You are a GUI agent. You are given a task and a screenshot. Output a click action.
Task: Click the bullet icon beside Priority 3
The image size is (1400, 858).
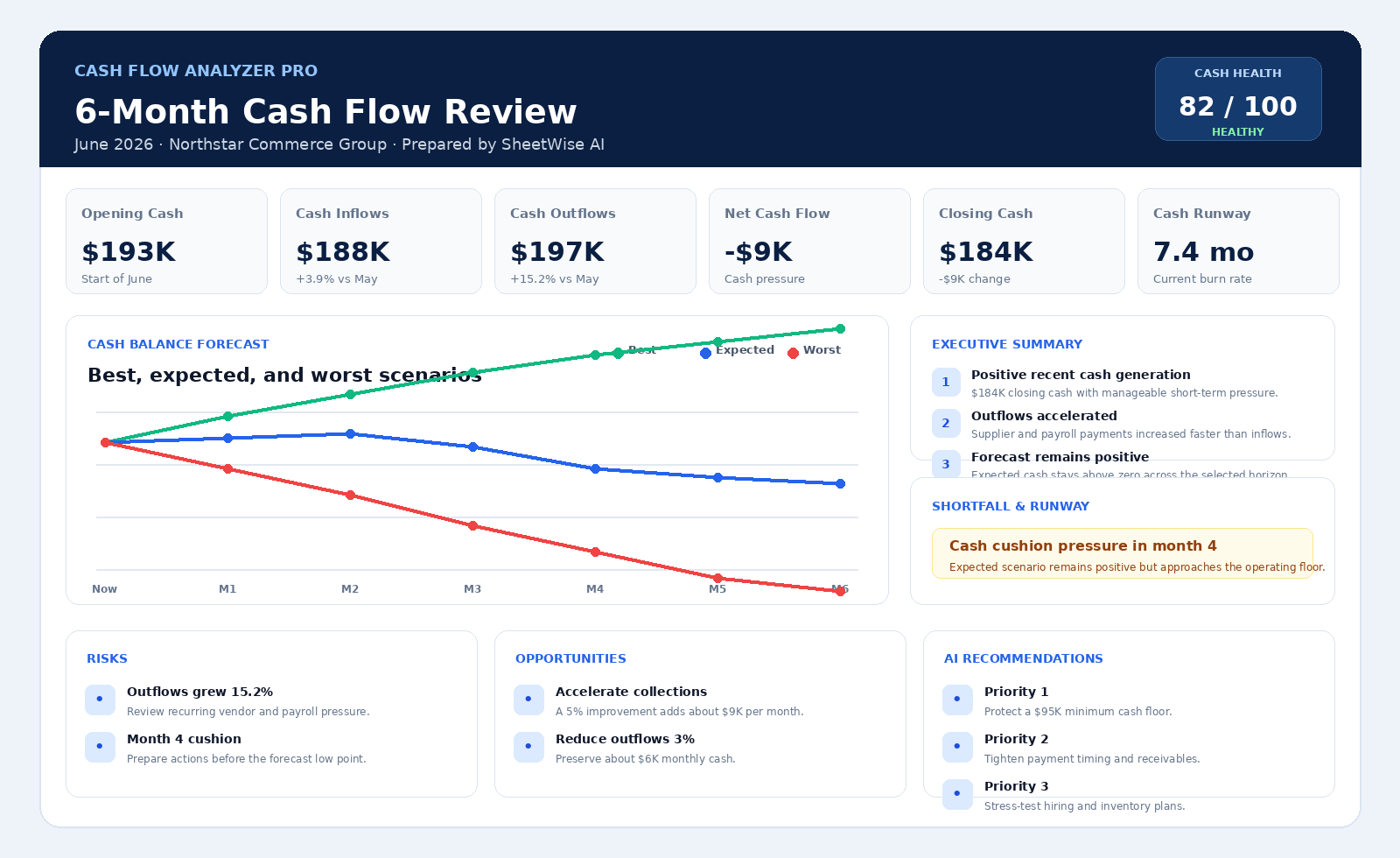point(957,794)
